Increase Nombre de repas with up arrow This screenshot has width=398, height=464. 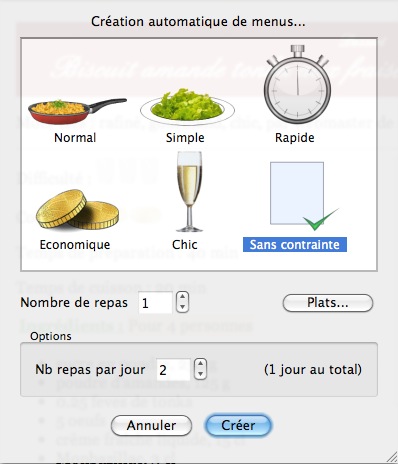[182, 297]
